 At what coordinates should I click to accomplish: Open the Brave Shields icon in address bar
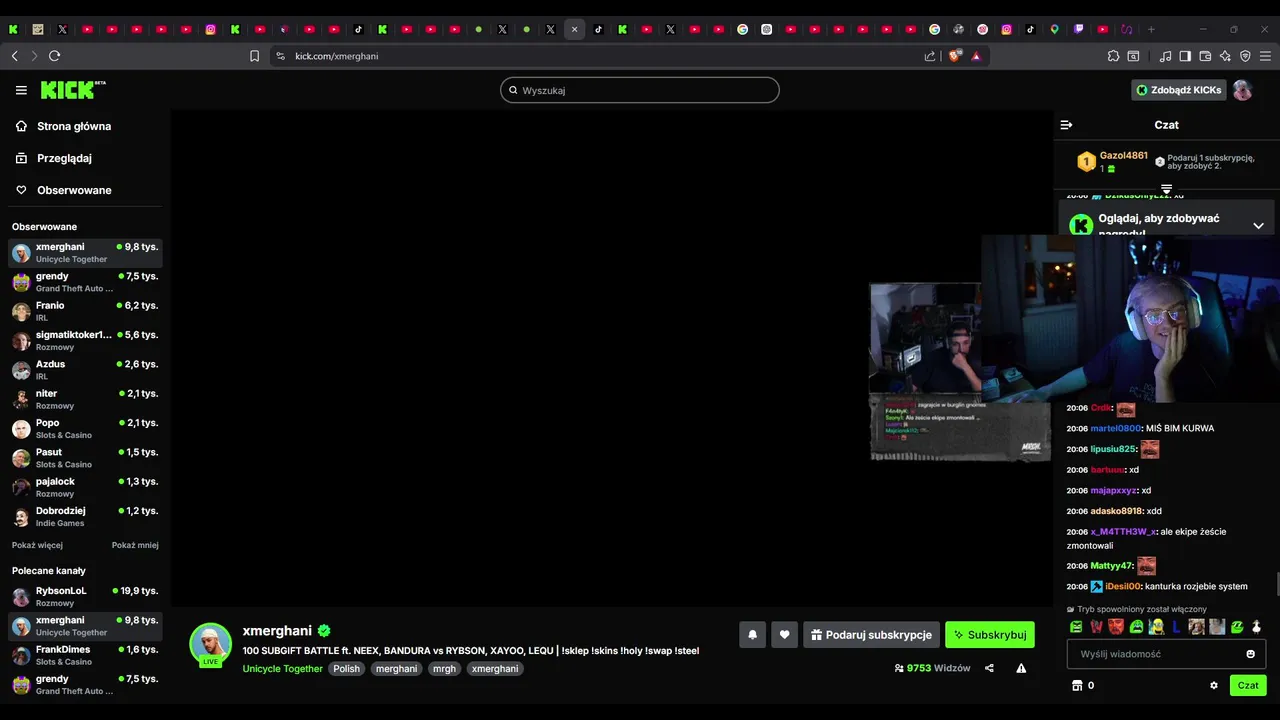pyautogui.click(x=954, y=56)
